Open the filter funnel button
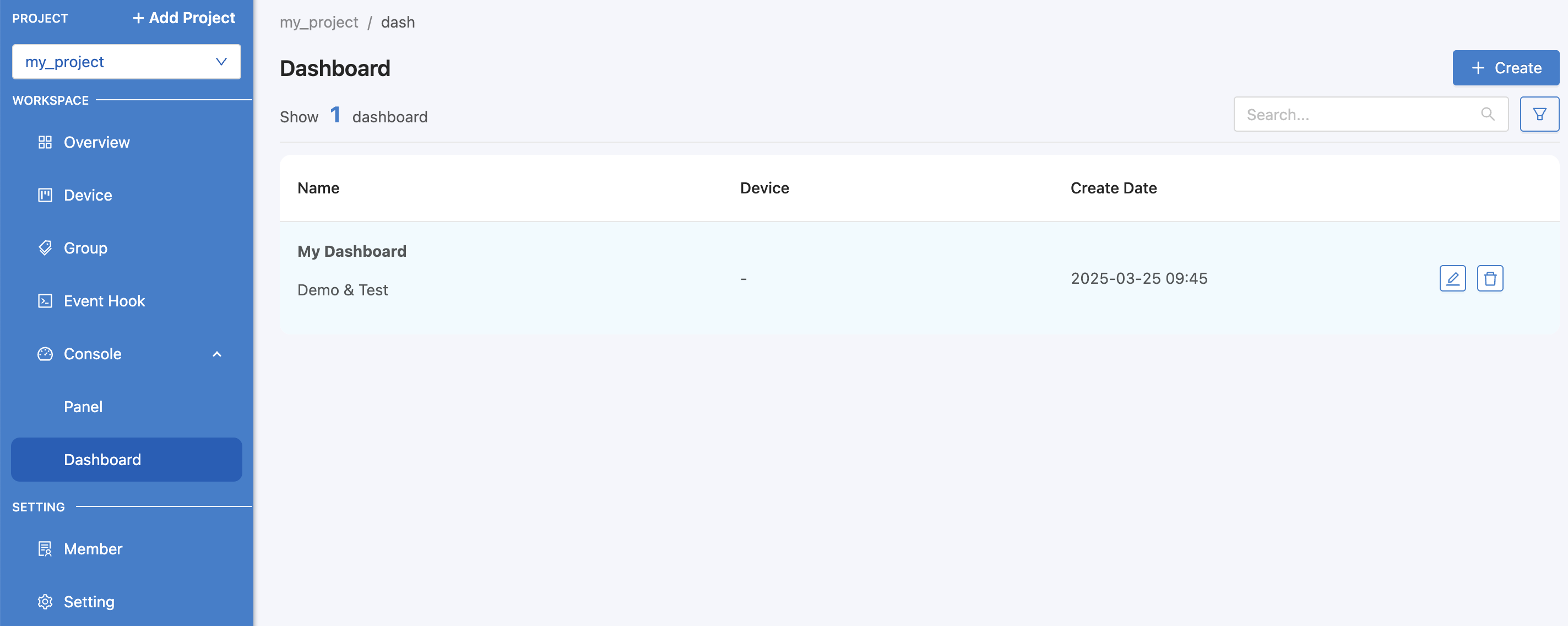This screenshot has width=1568, height=626. pyautogui.click(x=1539, y=114)
